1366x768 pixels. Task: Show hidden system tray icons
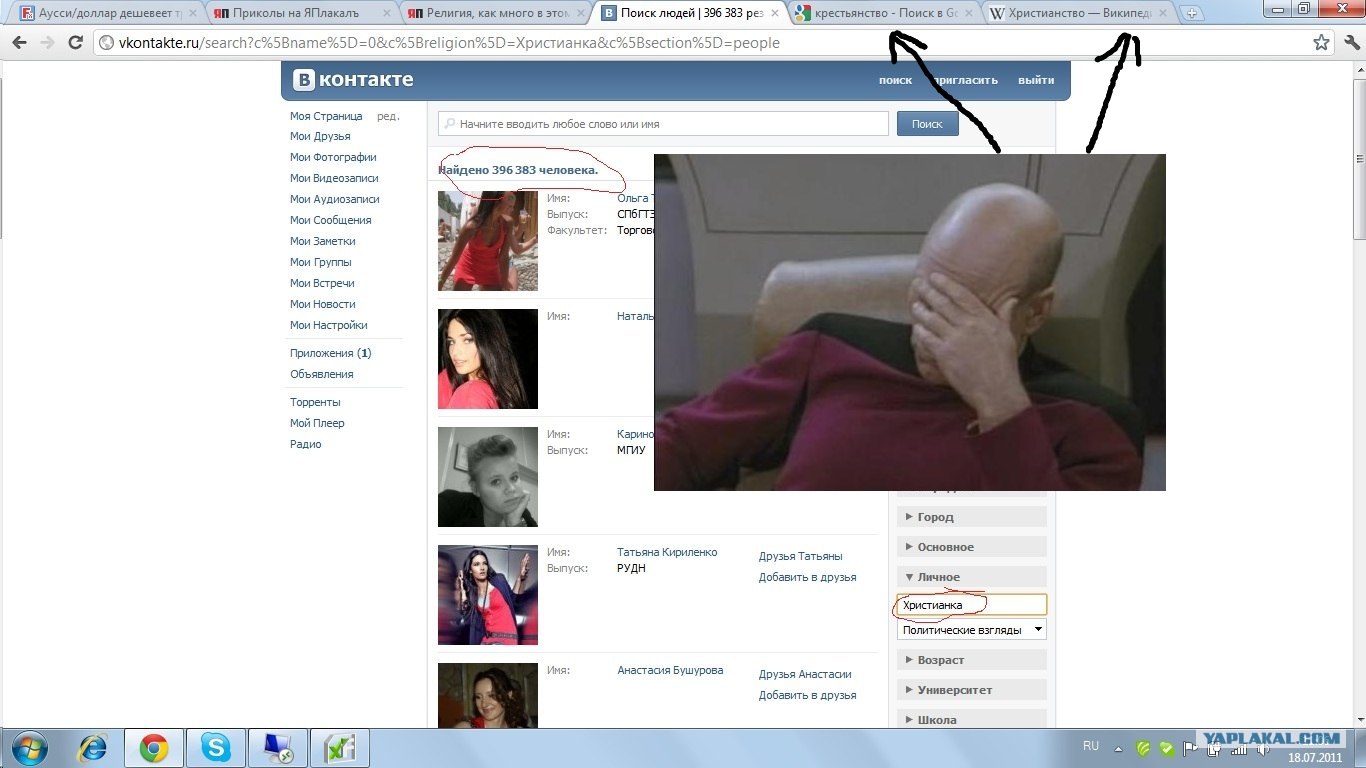pyautogui.click(x=1119, y=747)
